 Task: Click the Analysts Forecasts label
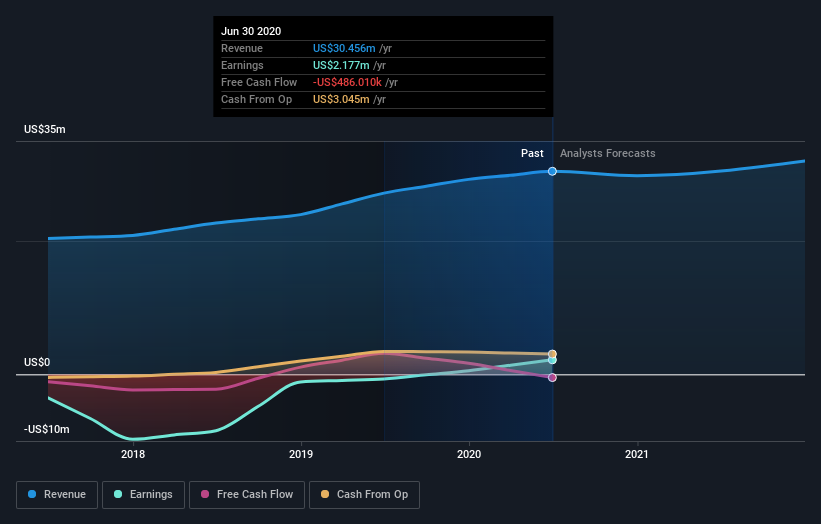pos(607,153)
